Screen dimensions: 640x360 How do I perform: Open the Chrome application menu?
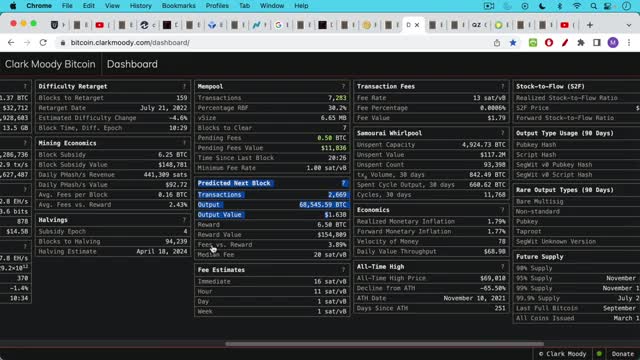pyautogui.click(x=39, y=6)
